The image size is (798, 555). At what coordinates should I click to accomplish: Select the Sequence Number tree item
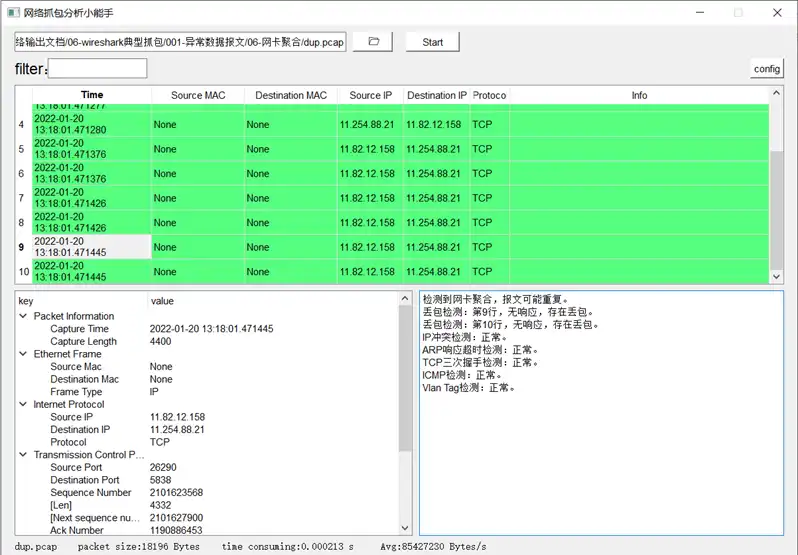91,492
